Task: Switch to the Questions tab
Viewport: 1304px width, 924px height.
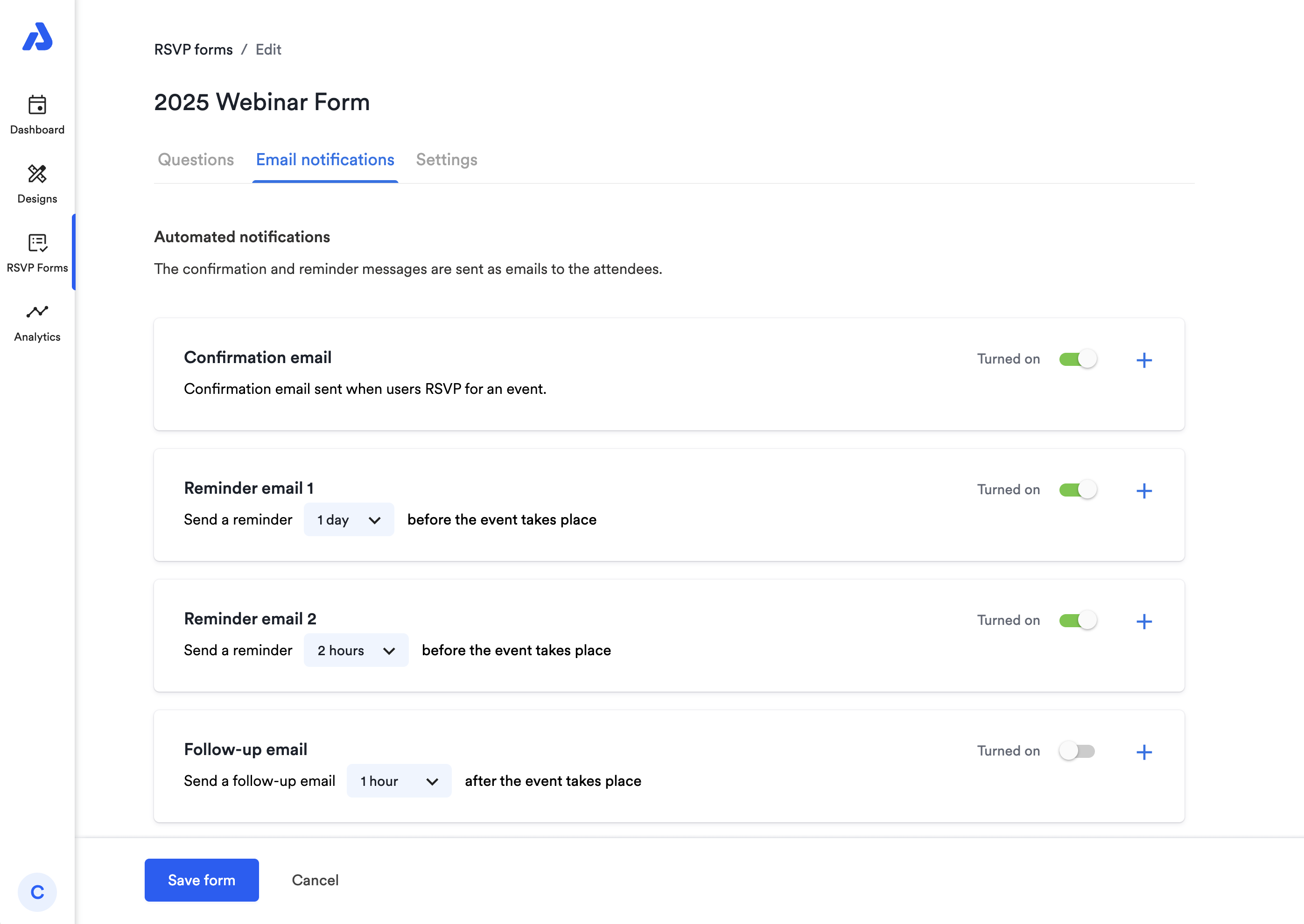Action: point(196,160)
